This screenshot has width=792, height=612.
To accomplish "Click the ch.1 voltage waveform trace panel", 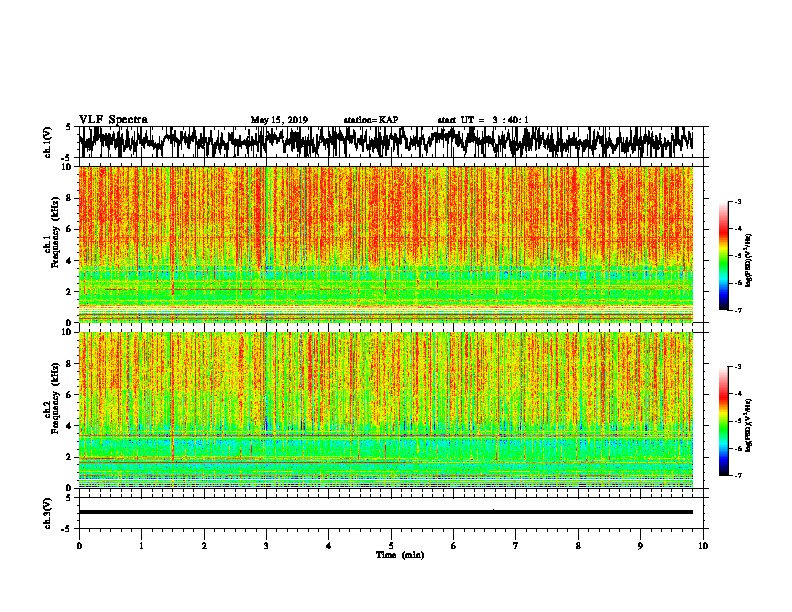I will point(391,142).
